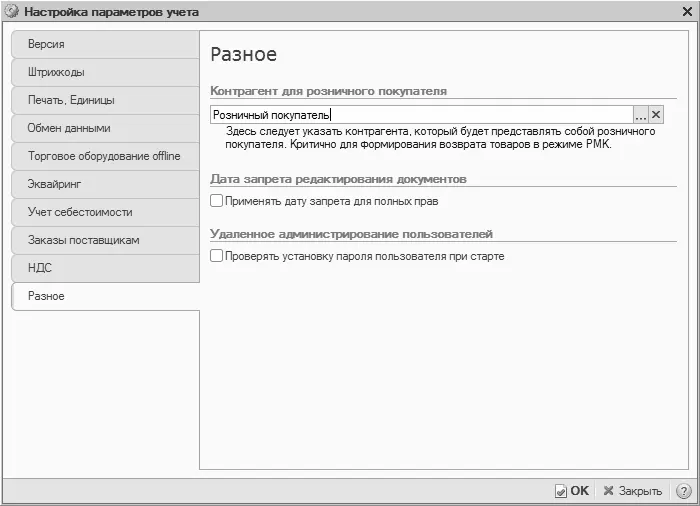The height and width of the screenshot is (506, 700).
Task: Click the Контрагент для розничного покупателя heading
Action: [x=329, y=91]
